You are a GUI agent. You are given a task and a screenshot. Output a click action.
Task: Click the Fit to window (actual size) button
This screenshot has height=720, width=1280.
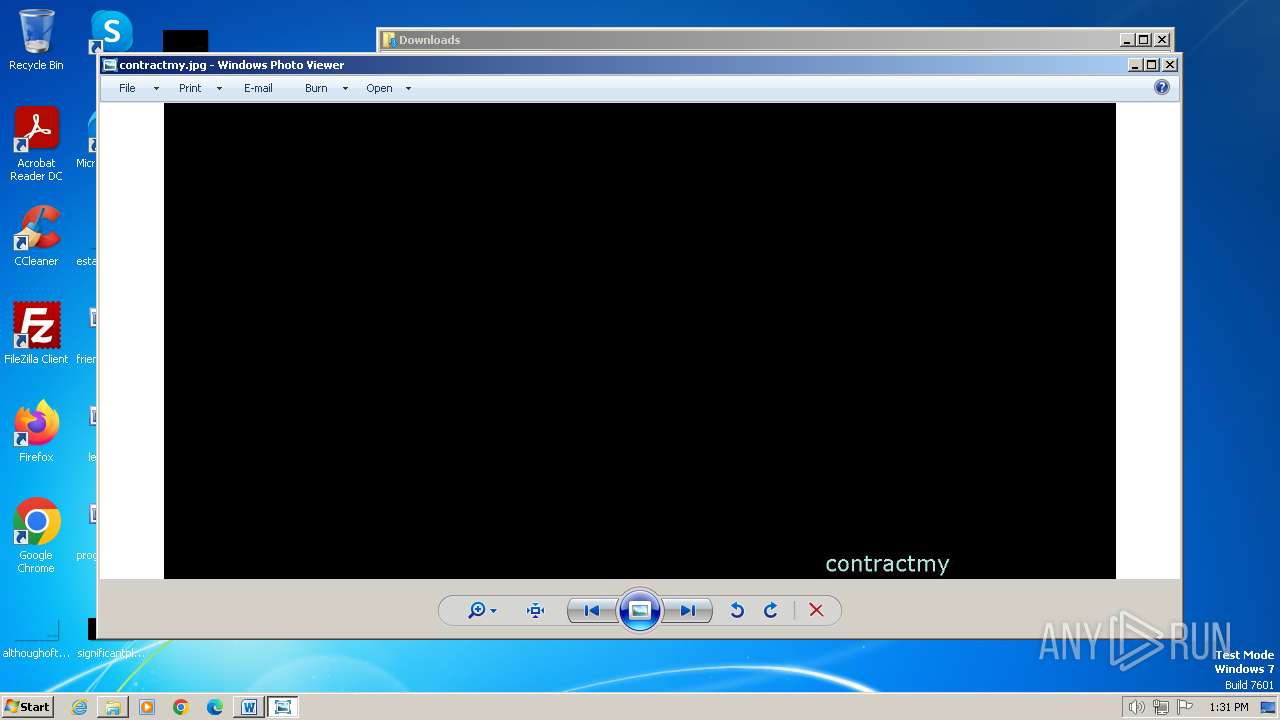pyautogui.click(x=535, y=611)
